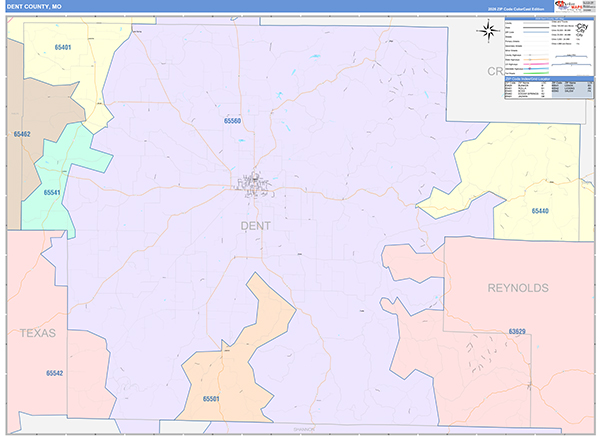Select the ZIP code label 65542
This screenshot has width=600, height=436.
(54, 373)
